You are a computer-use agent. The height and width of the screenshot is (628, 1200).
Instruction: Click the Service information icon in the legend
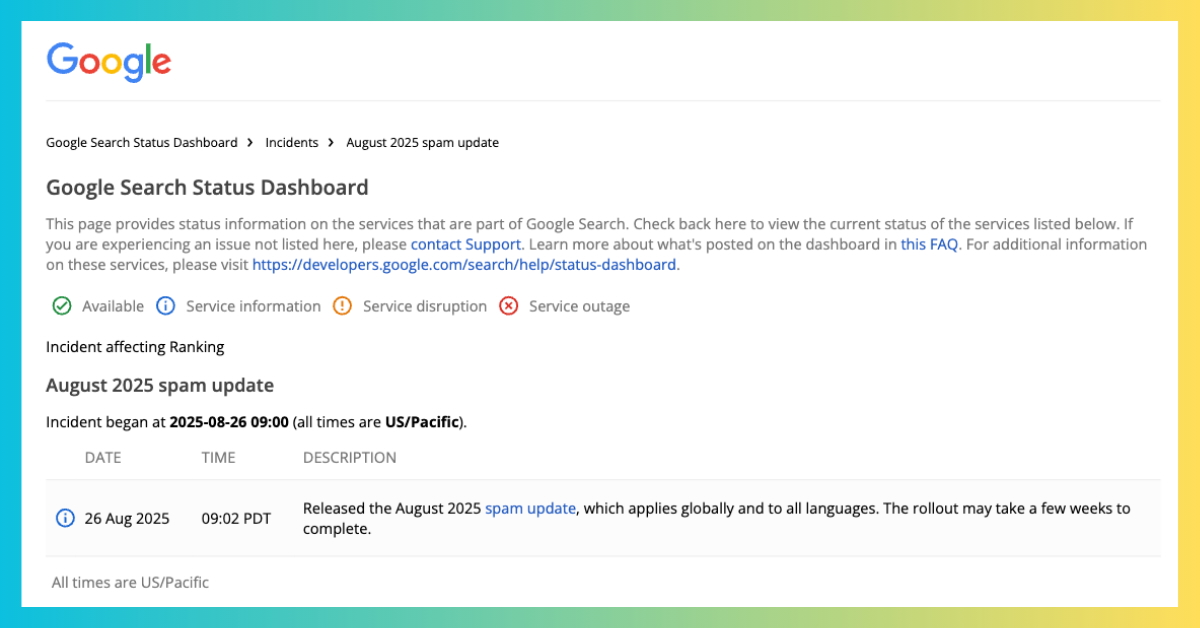(x=166, y=306)
